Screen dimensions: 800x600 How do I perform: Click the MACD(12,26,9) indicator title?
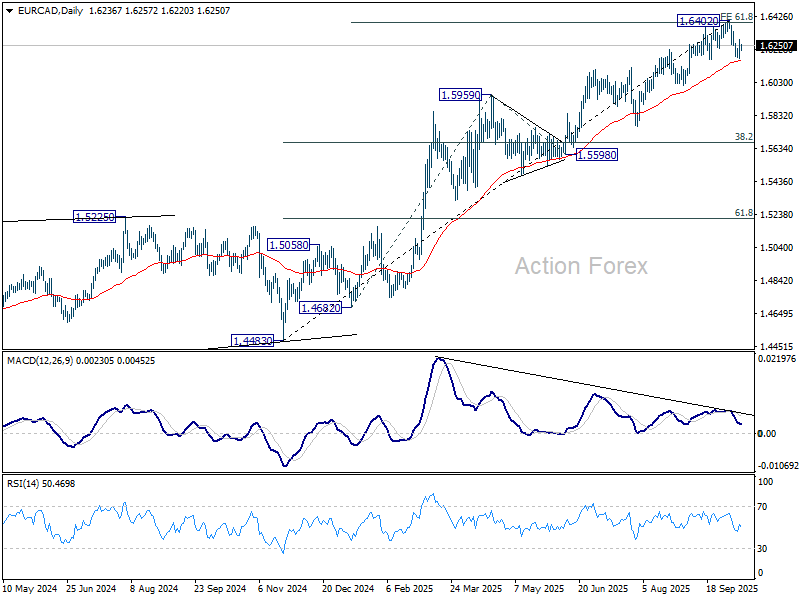(40, 361)
